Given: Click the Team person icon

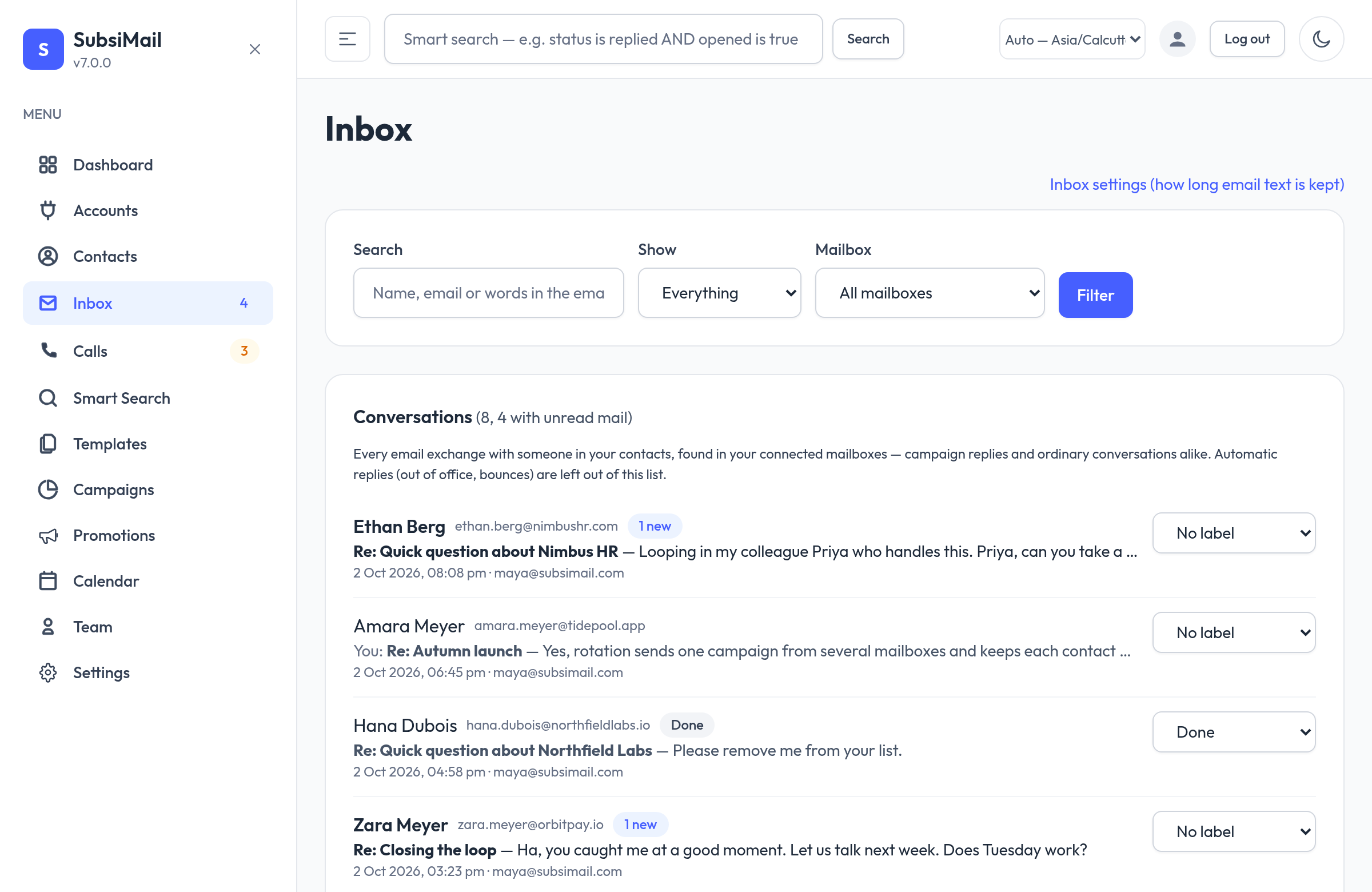Looking at the screenshot, I should click(48, 626).
